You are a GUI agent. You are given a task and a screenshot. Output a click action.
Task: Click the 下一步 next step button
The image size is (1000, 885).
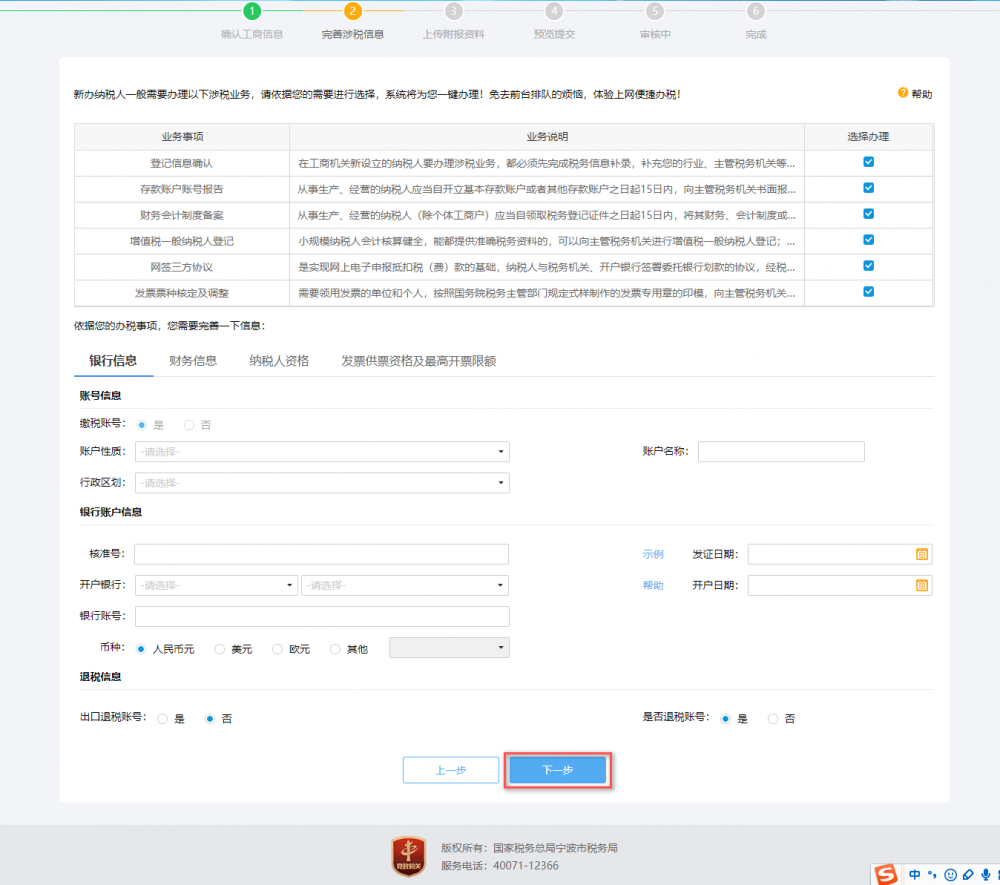tap(557, 769)
